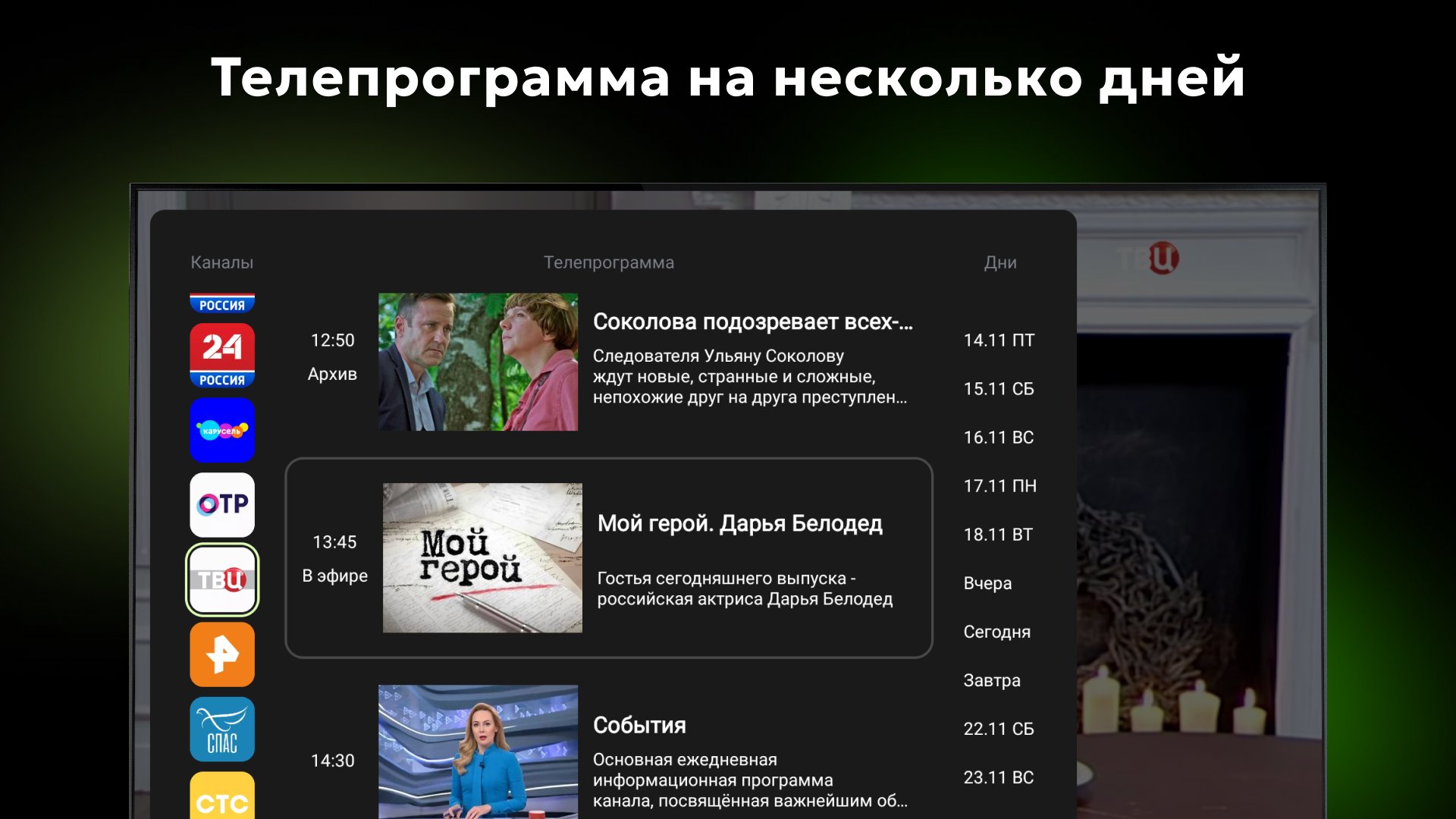Pick 17.11 ПН from the days list

[x=999, y=486]
